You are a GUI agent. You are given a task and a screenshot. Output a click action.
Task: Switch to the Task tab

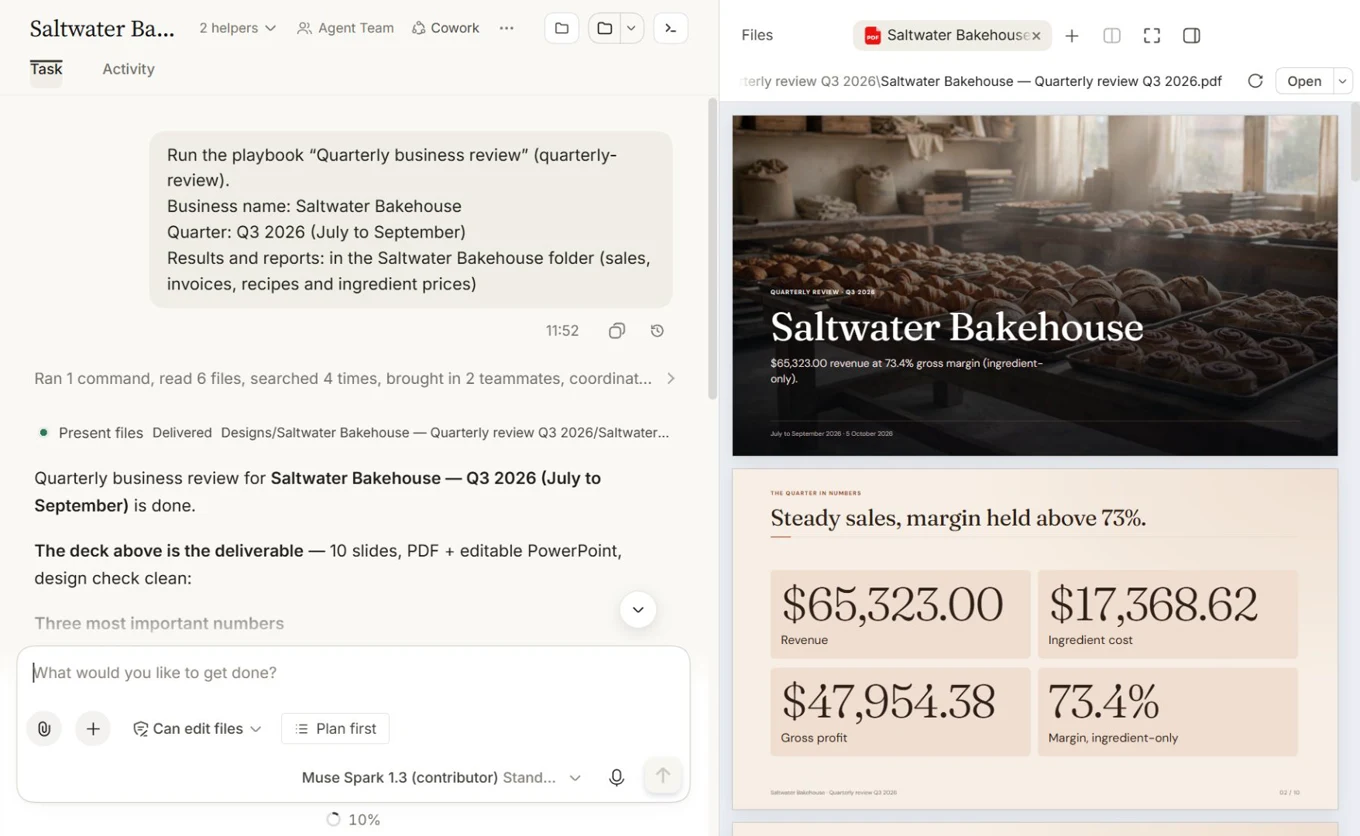pos(46,69)
